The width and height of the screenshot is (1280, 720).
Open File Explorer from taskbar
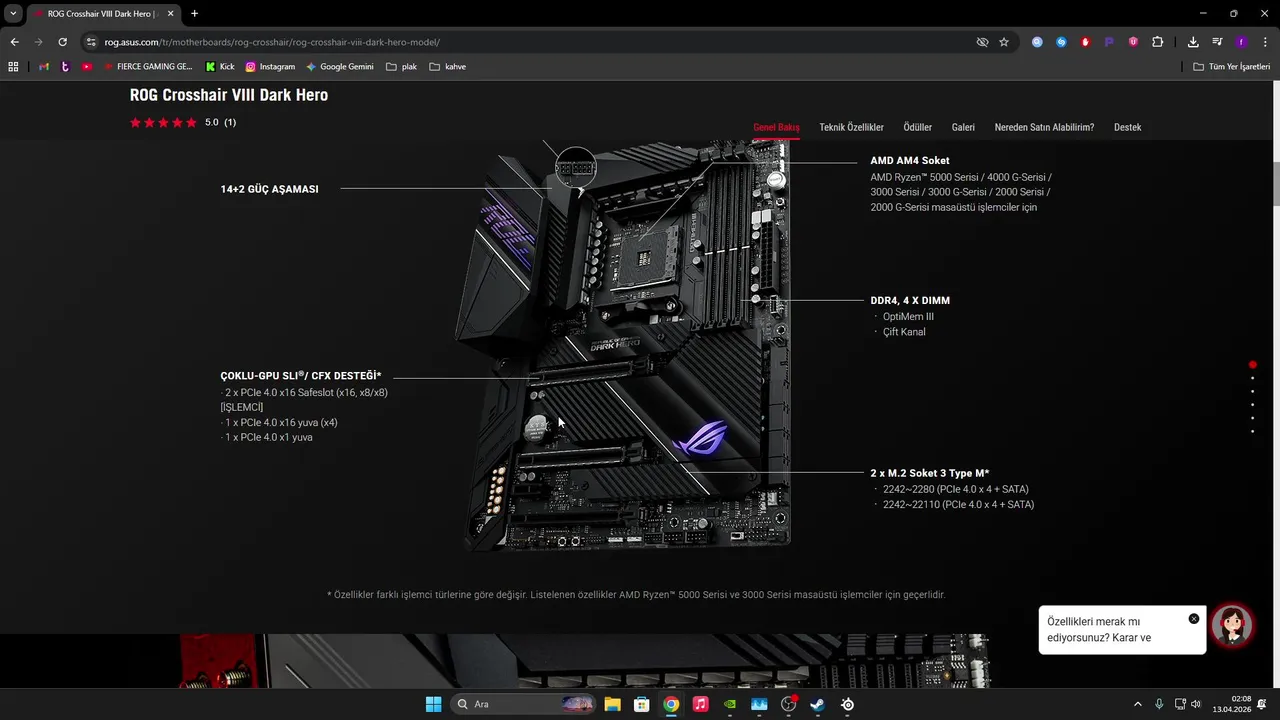pos(612,704)
